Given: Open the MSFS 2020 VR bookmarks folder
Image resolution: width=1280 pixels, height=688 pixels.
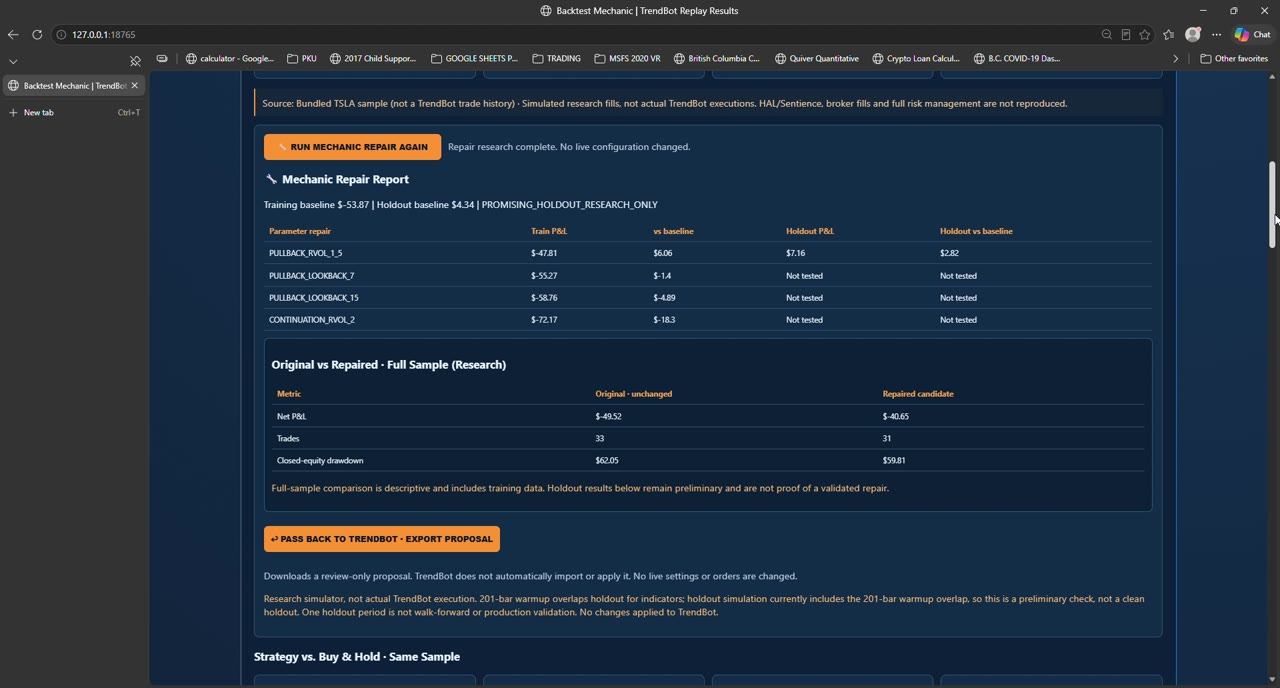Looking at the screenshot, I should tap(627, 58).
